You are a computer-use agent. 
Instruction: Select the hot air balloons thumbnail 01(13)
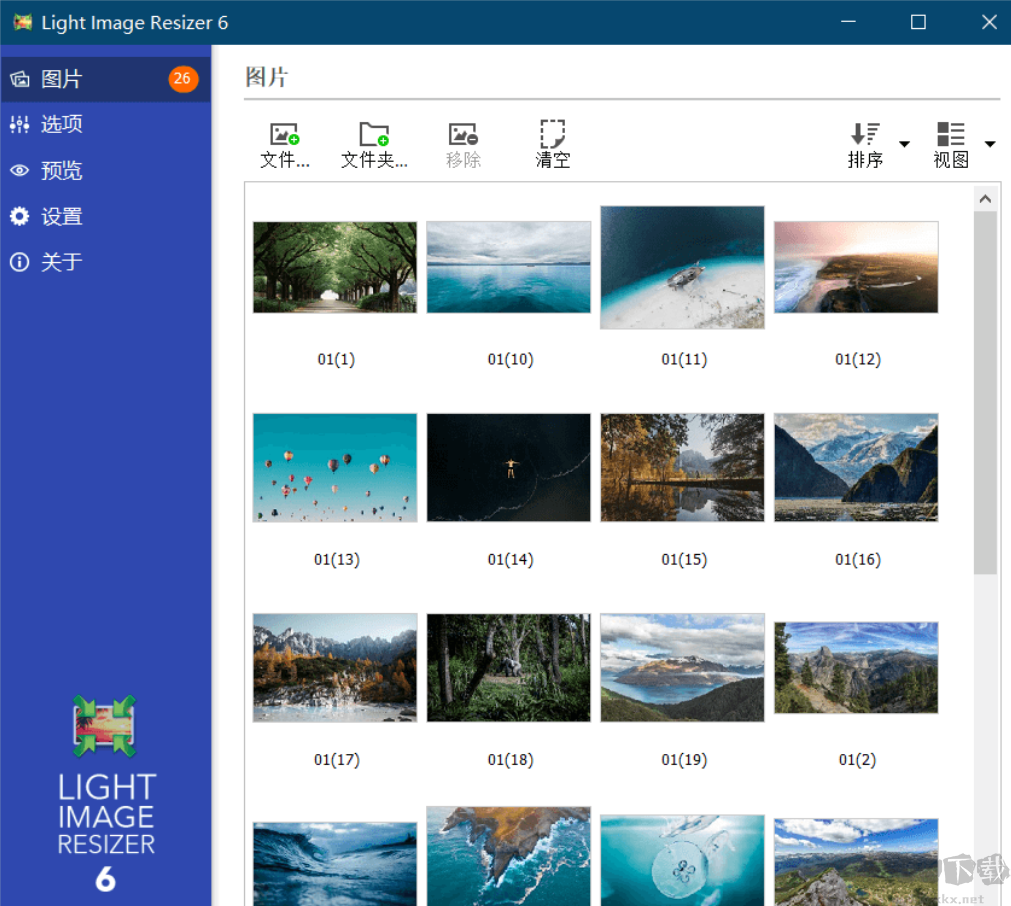pos(334,467)
